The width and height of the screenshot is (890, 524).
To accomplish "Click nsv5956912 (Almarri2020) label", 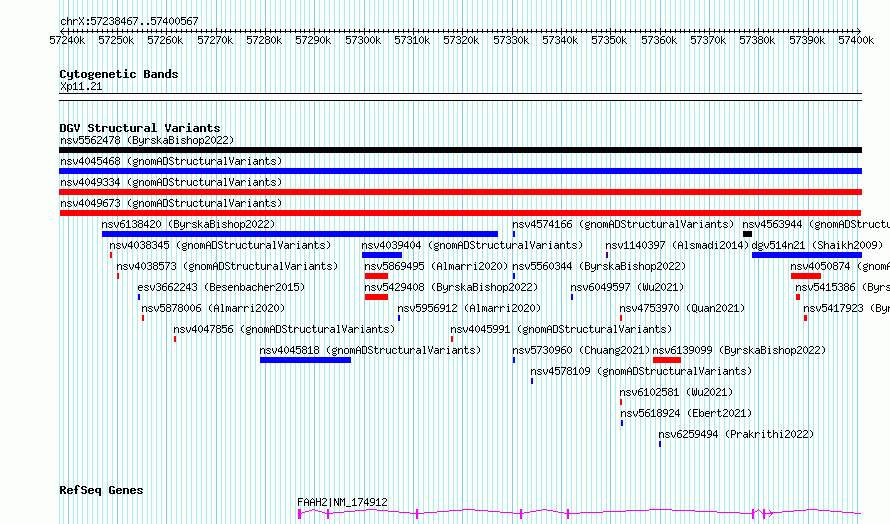I will (469, 308).
